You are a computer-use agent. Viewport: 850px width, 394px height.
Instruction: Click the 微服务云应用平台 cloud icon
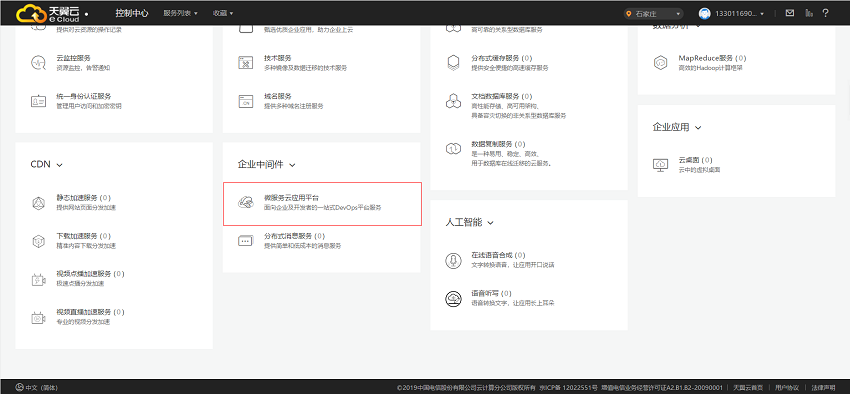[246, 203]
